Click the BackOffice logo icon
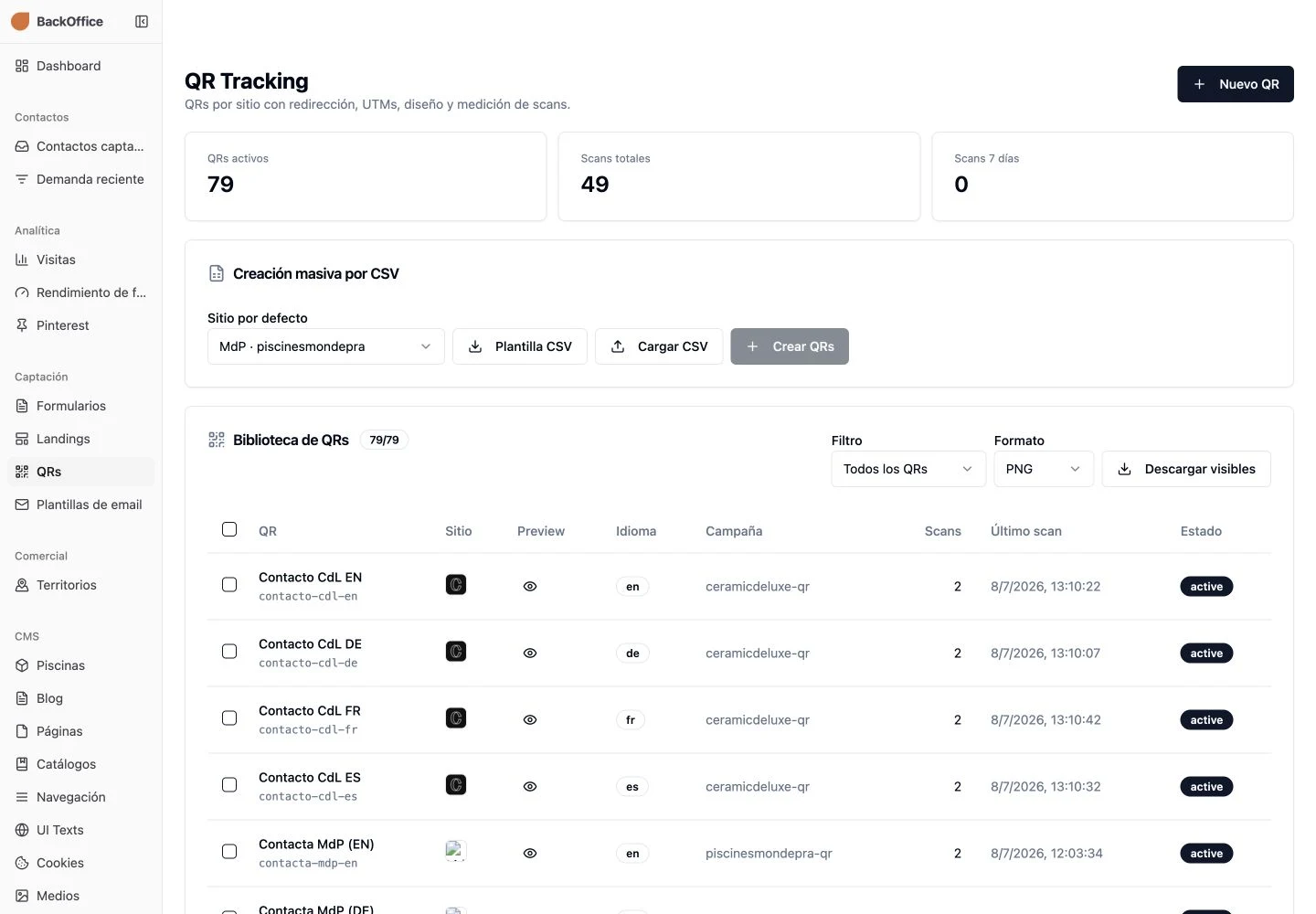Viewport: 1316px width, 914px height. click(20, 21)
